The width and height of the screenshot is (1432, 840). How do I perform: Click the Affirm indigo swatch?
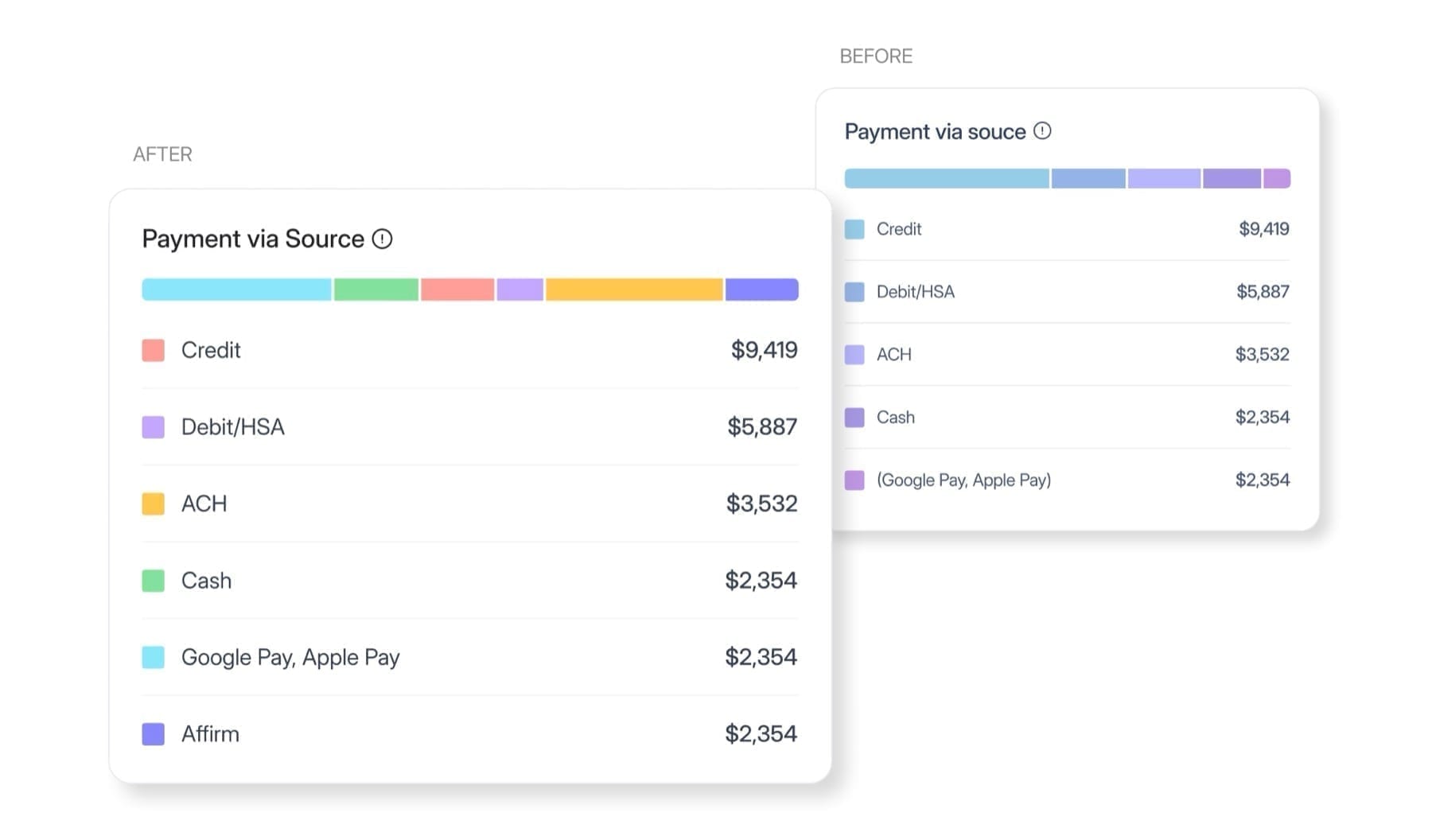tap(154, 734)
